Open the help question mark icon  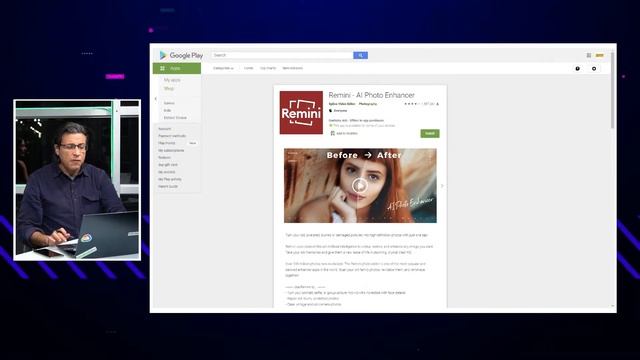[578, 69]
